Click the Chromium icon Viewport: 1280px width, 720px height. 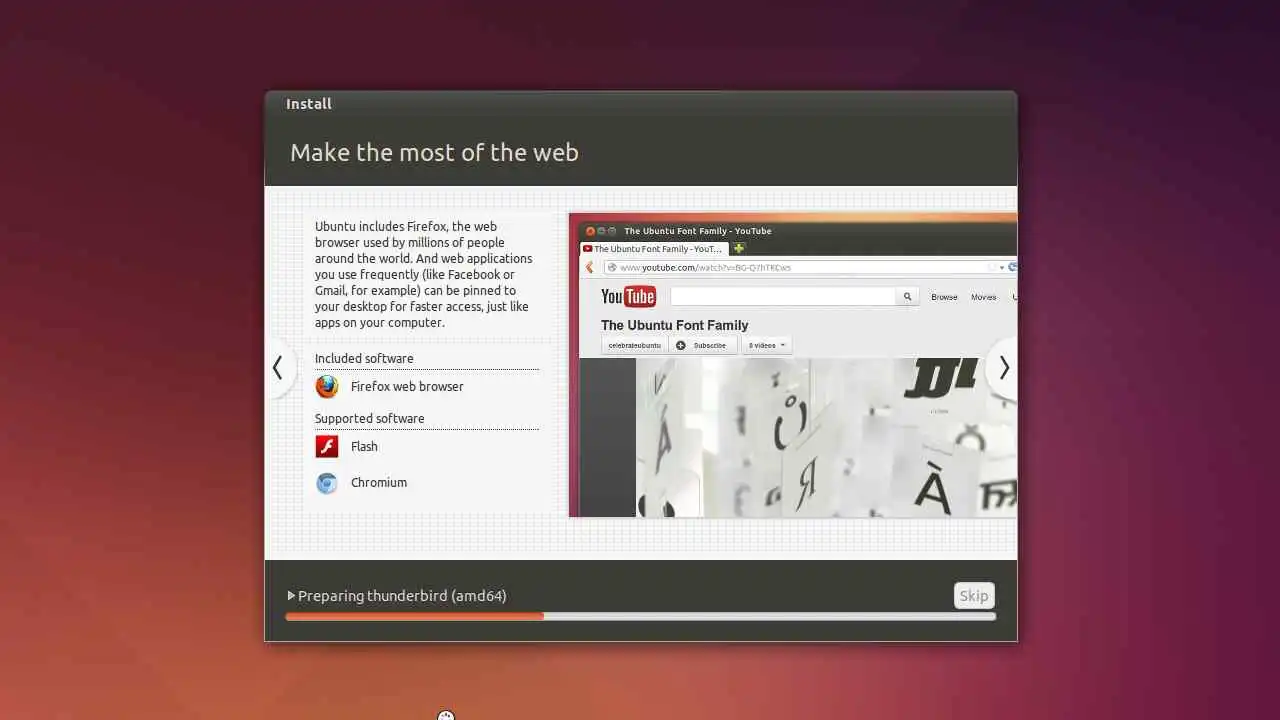[x=327, y=483]
